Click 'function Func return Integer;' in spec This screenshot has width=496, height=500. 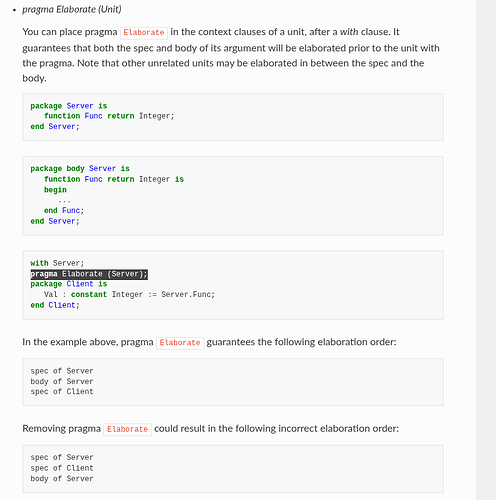[109, 116]
